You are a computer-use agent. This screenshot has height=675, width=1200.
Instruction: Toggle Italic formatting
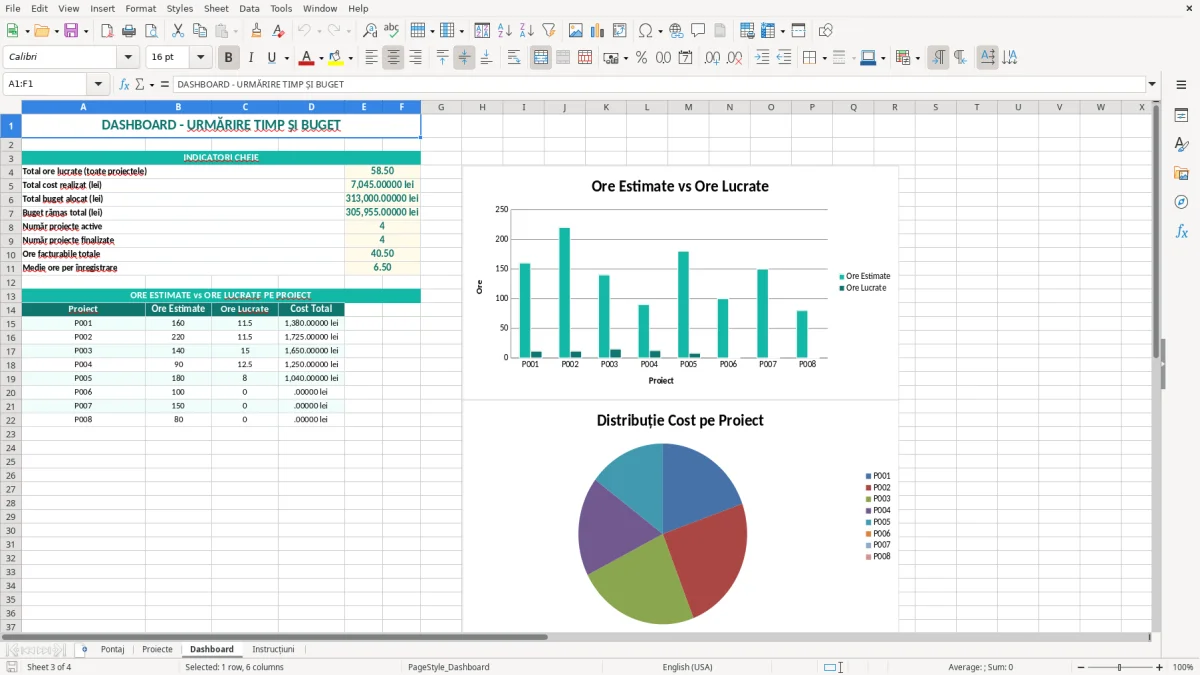250,58
